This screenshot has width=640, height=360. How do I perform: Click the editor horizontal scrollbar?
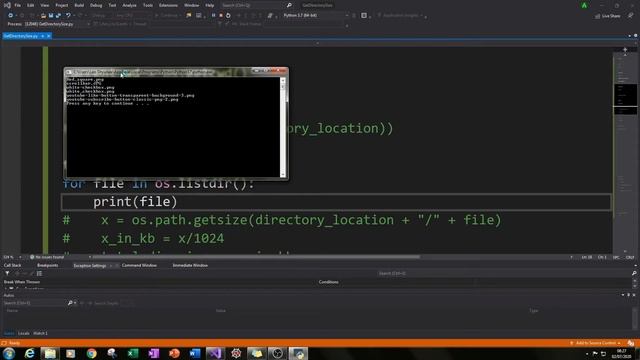click(x=256, y=257)
